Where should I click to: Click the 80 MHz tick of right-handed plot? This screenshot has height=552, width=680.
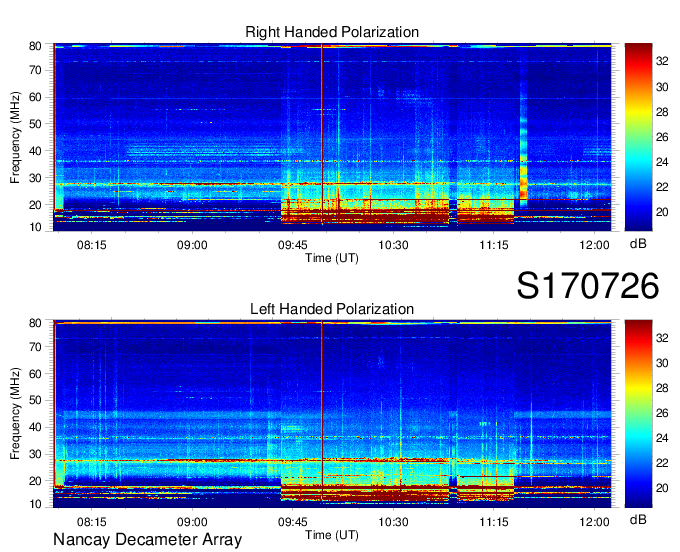click(x=35, y=46)
